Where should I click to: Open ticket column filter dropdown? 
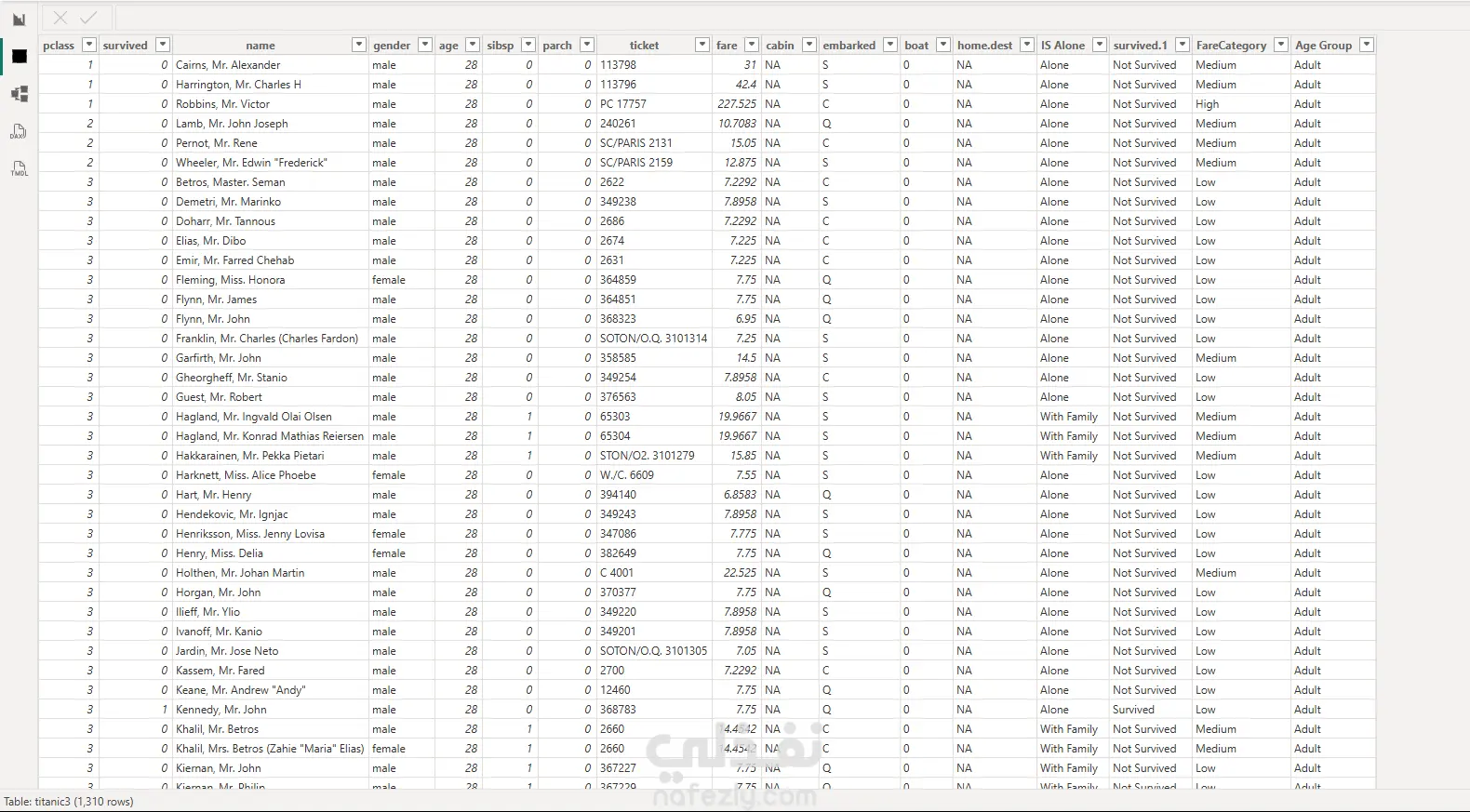[x=702, y=45]
